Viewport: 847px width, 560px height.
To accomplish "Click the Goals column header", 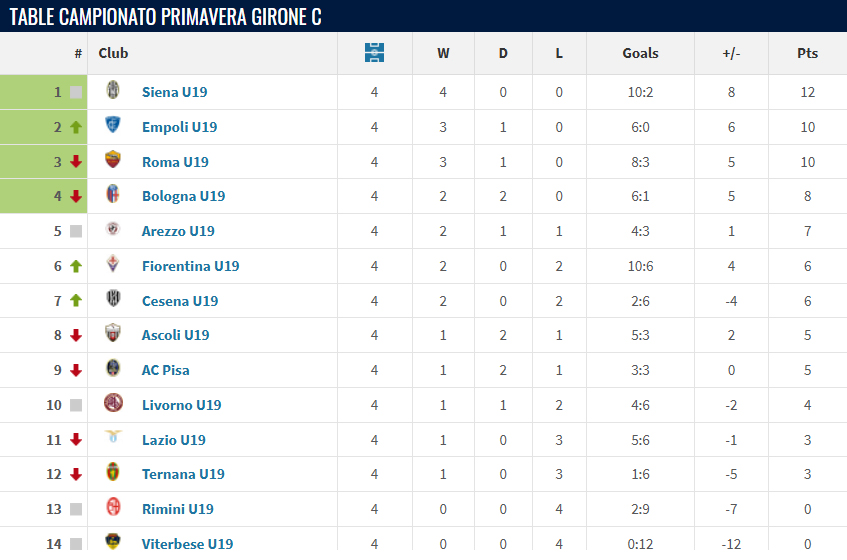I will (640, 53).
